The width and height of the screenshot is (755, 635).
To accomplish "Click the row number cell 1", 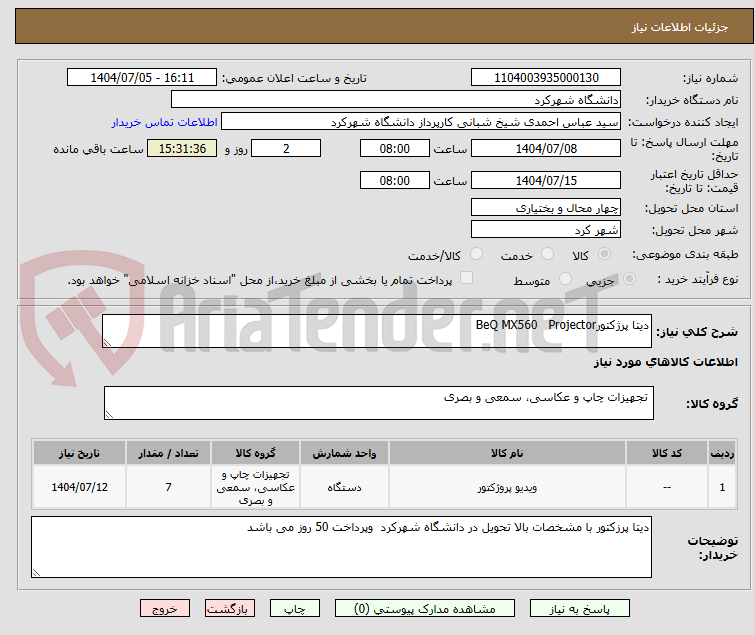I will click(x=722, y=487).
